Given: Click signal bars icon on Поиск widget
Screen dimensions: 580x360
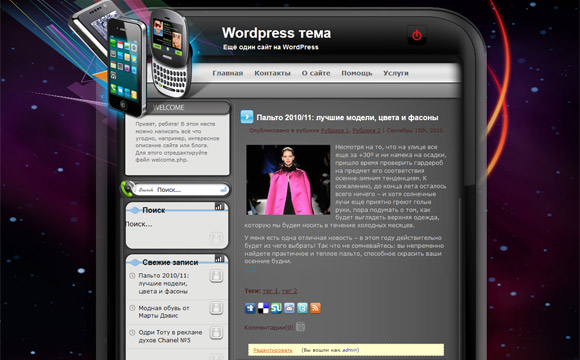Looking at the screenshot, I should point(219,206).
